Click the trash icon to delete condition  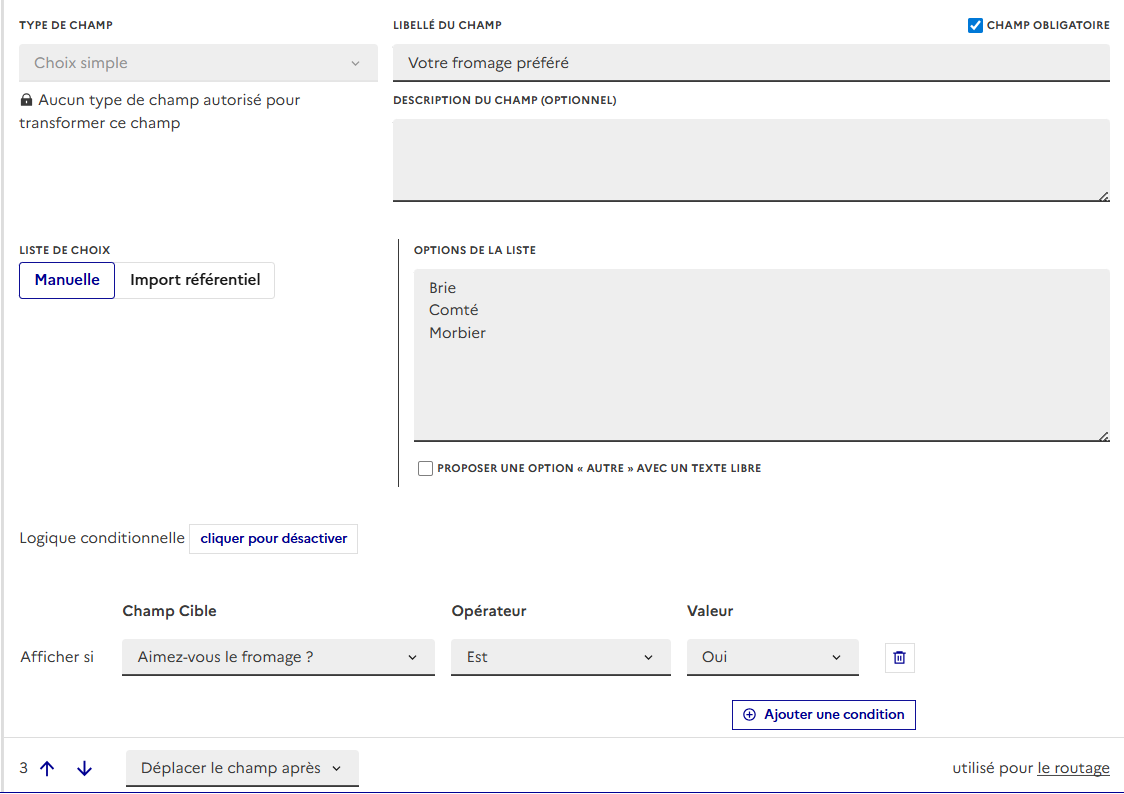[899, 658]
